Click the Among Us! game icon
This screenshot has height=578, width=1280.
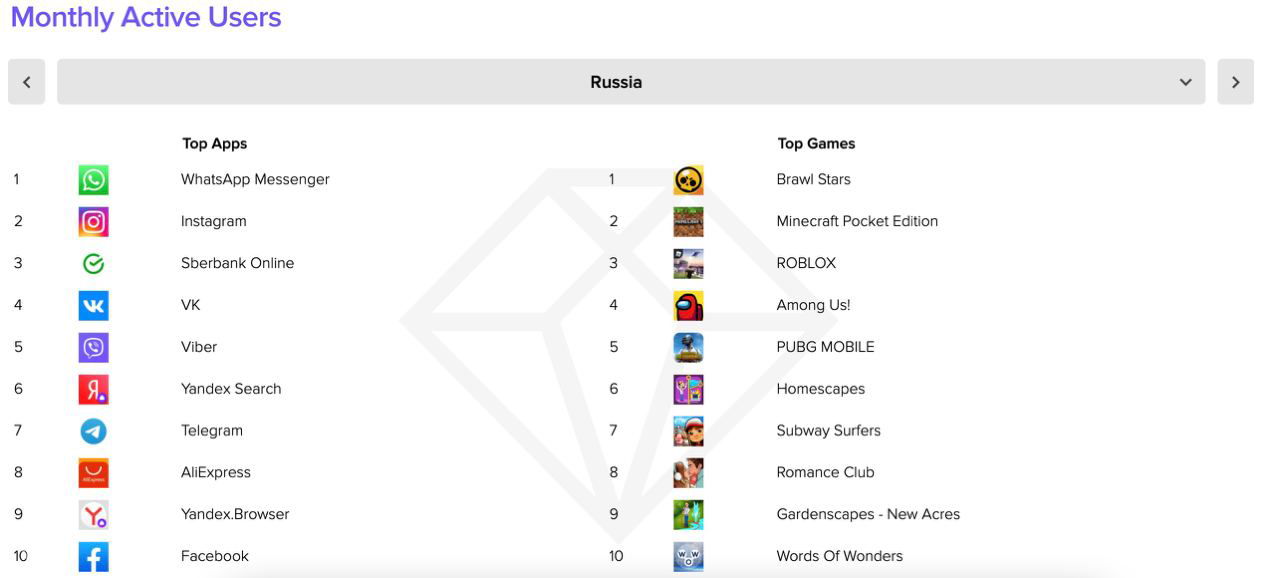coord(688,306)
